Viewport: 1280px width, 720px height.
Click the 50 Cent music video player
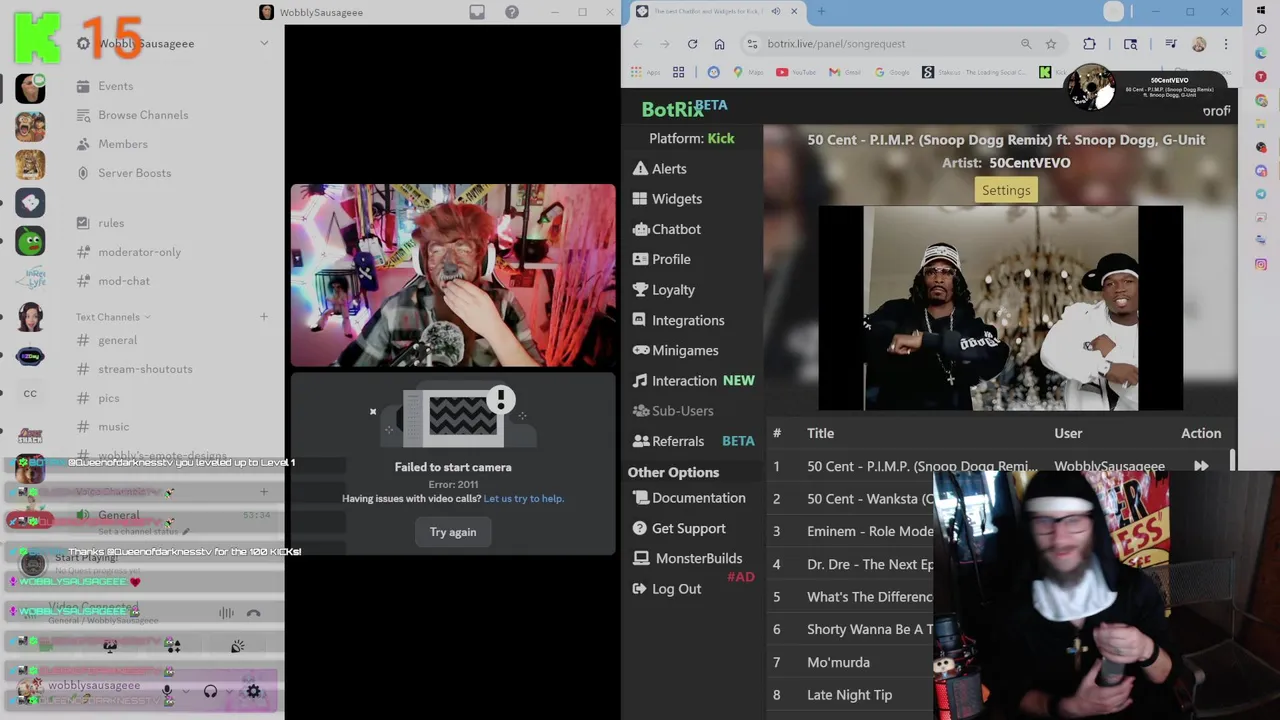pyautogui.click(x=1000, y=308)
